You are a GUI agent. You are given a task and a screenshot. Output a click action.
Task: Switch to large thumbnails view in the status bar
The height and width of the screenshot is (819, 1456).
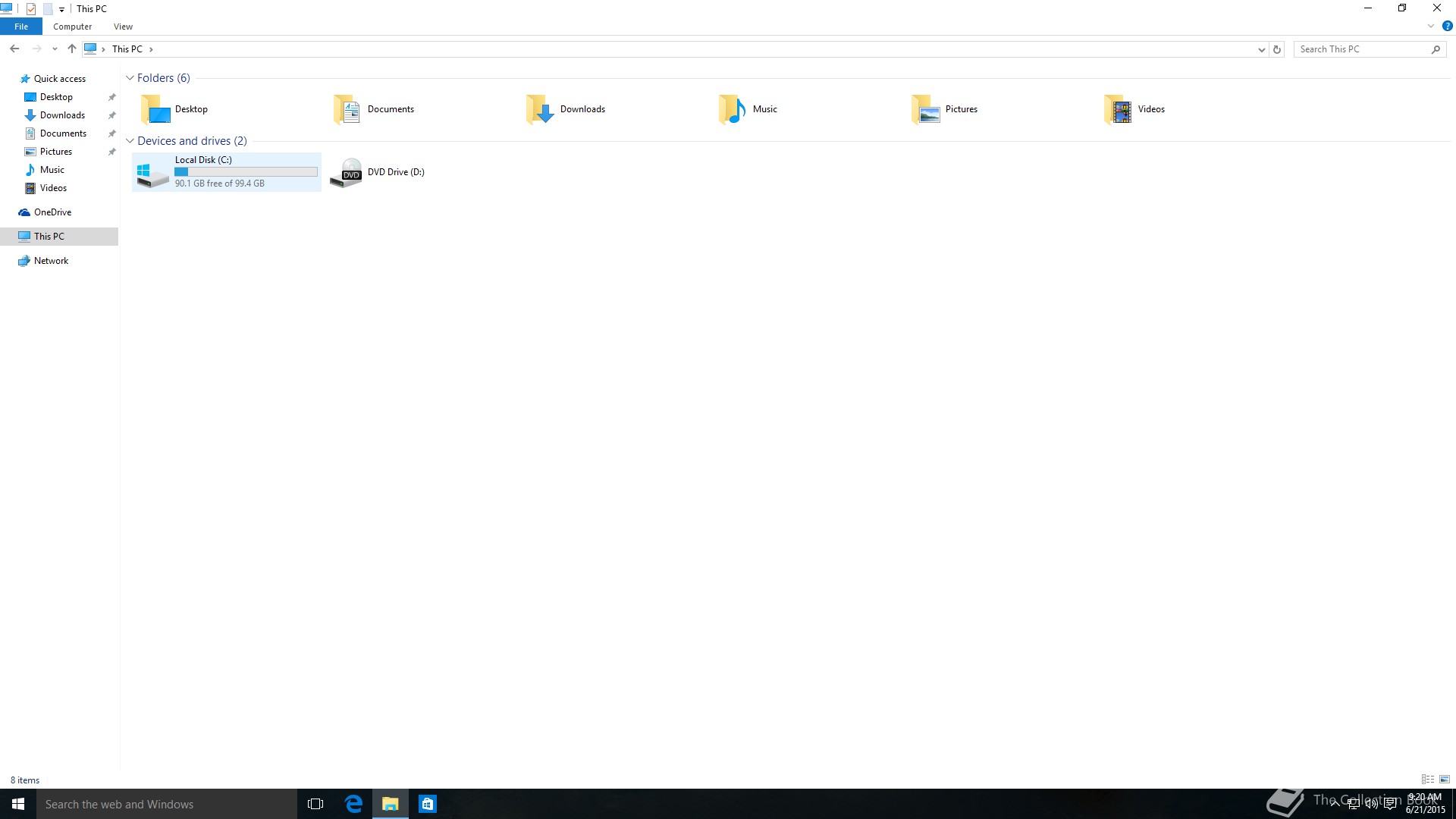1445,779
